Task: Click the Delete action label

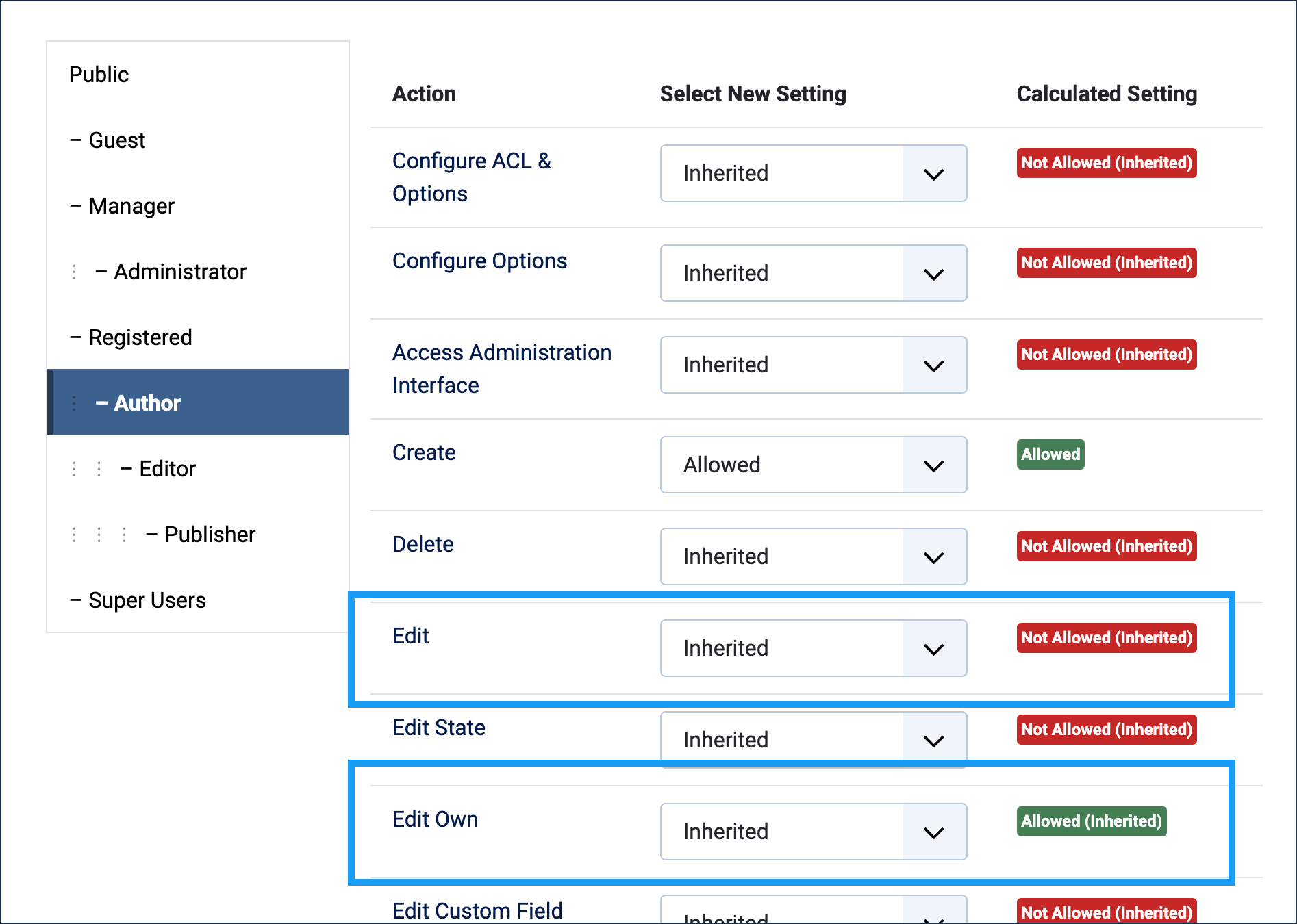Action: pyautogui.click(x=423, y=544)
